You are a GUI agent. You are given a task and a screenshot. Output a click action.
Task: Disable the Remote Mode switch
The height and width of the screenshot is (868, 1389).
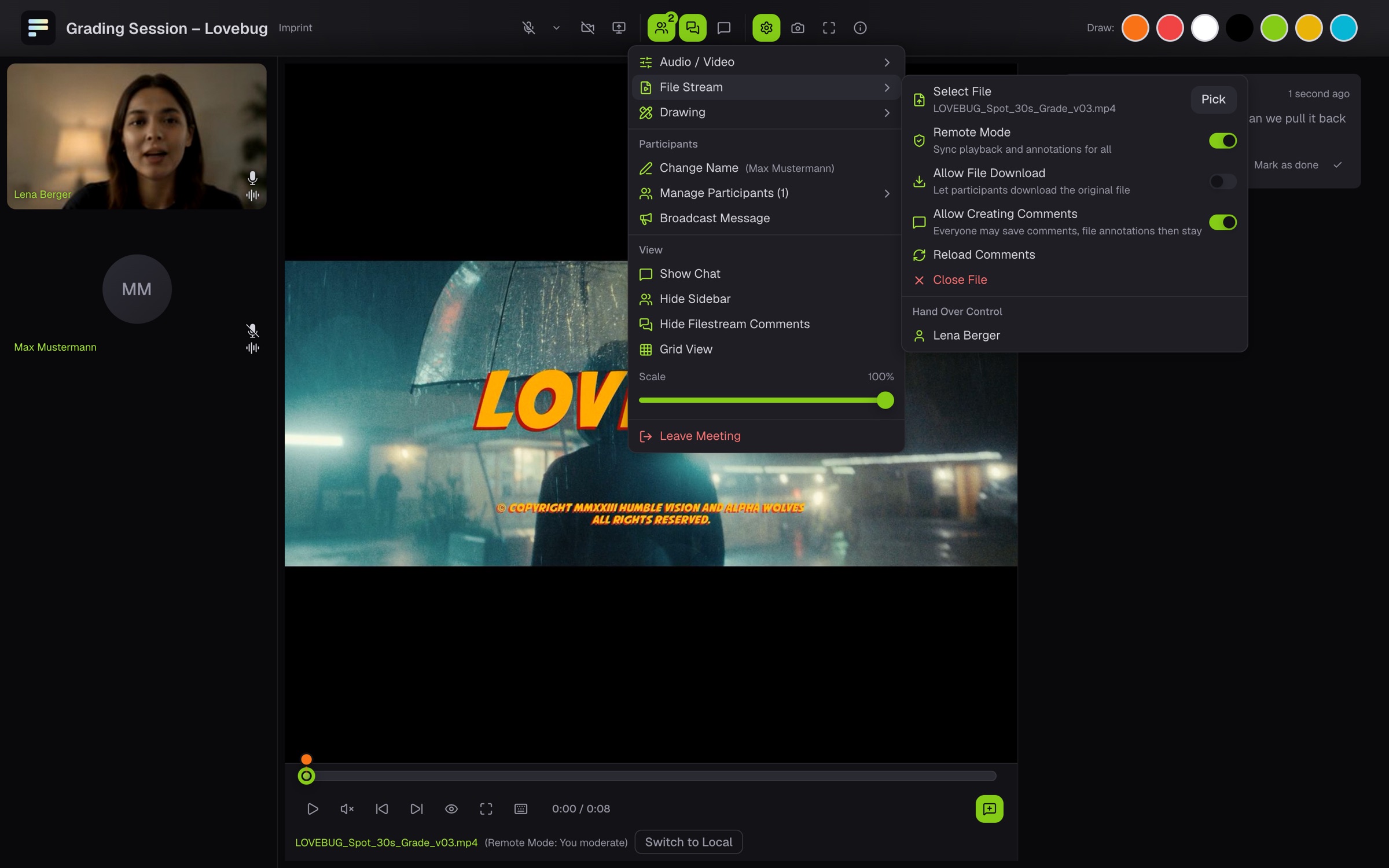1223,141
